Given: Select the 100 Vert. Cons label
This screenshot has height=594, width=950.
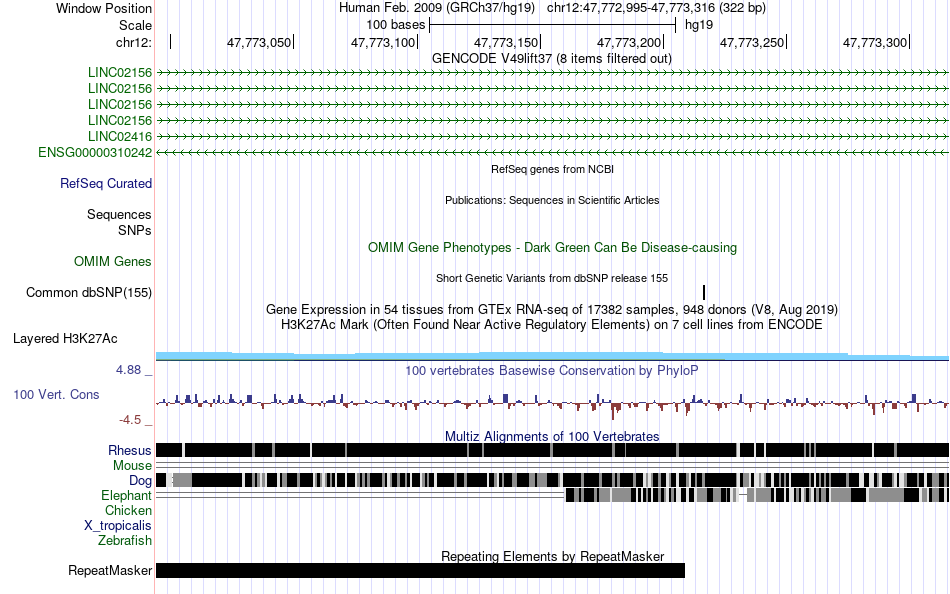Looking at the screenshot, I should pos(56,395).
